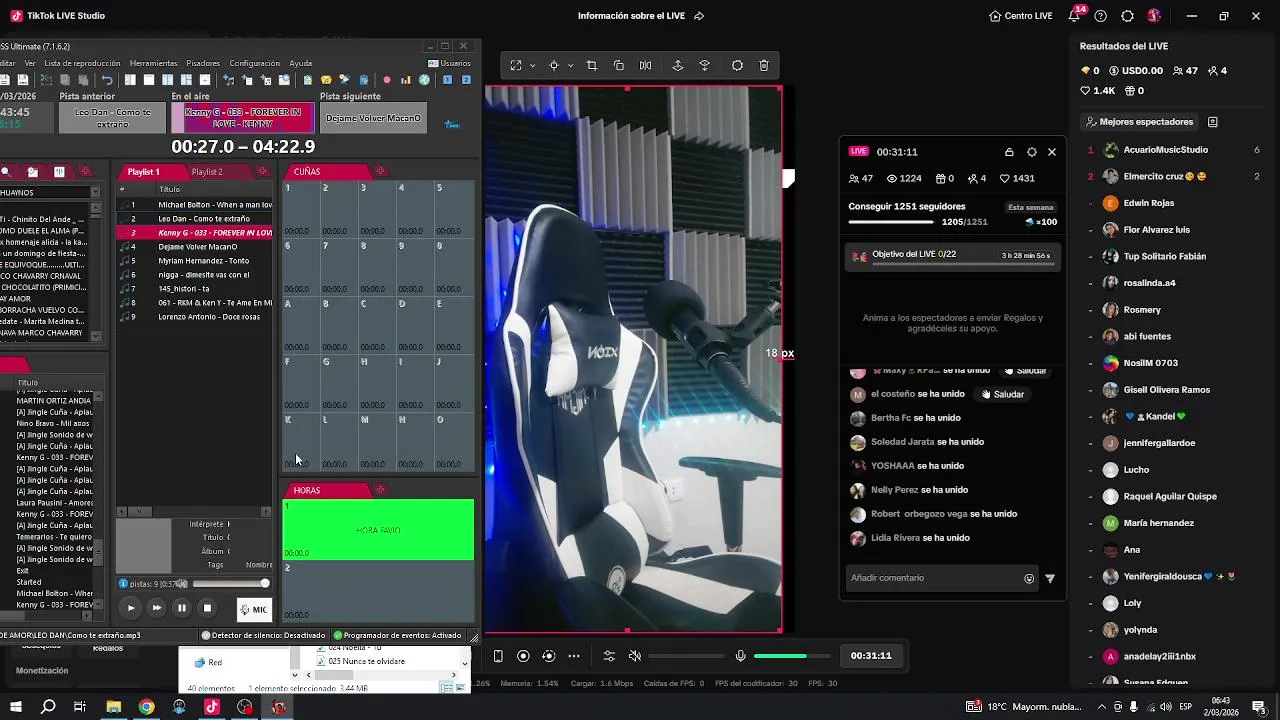1280x720 pixels.
Task: Stop the radio player
Action: [x=207, y=608]
